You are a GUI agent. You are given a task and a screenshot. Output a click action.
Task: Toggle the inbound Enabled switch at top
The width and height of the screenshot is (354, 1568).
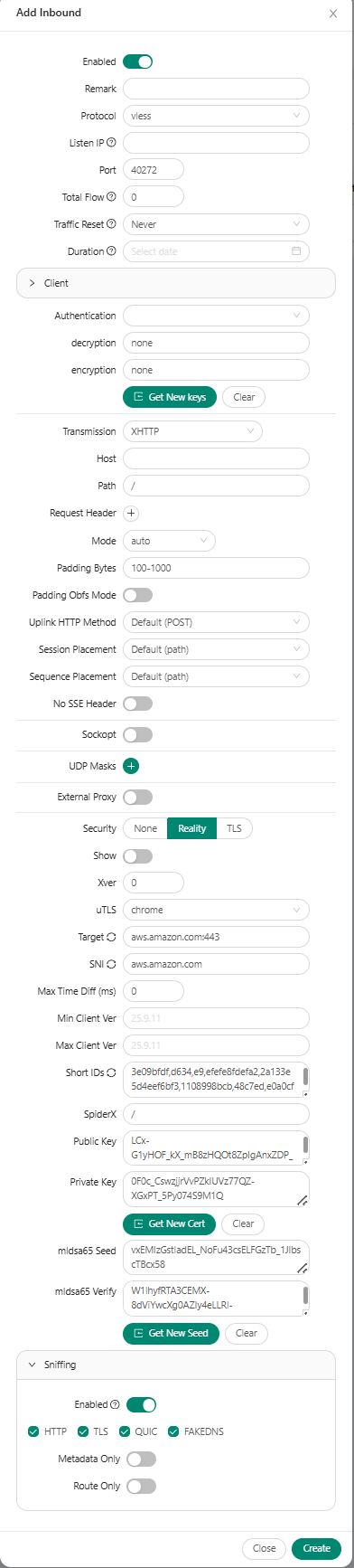pyautogui.click(x=138, y=61)
